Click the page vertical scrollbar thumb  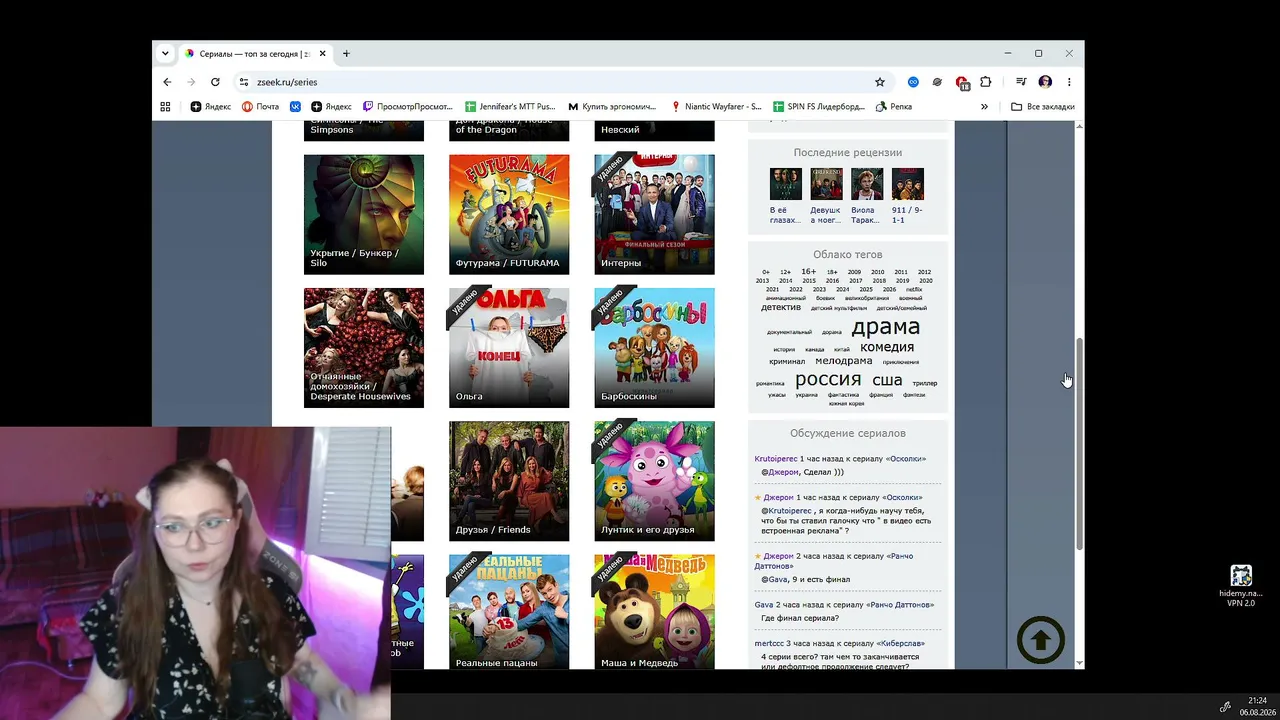coord(1079,443)
